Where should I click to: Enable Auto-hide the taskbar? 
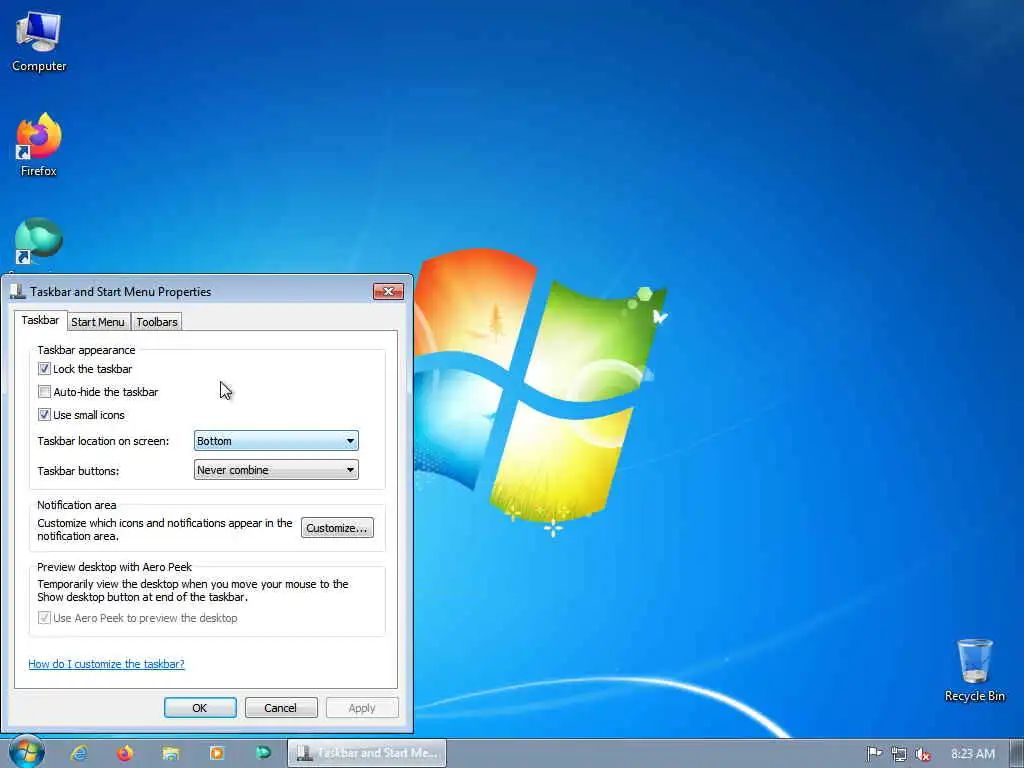point(44,392)
